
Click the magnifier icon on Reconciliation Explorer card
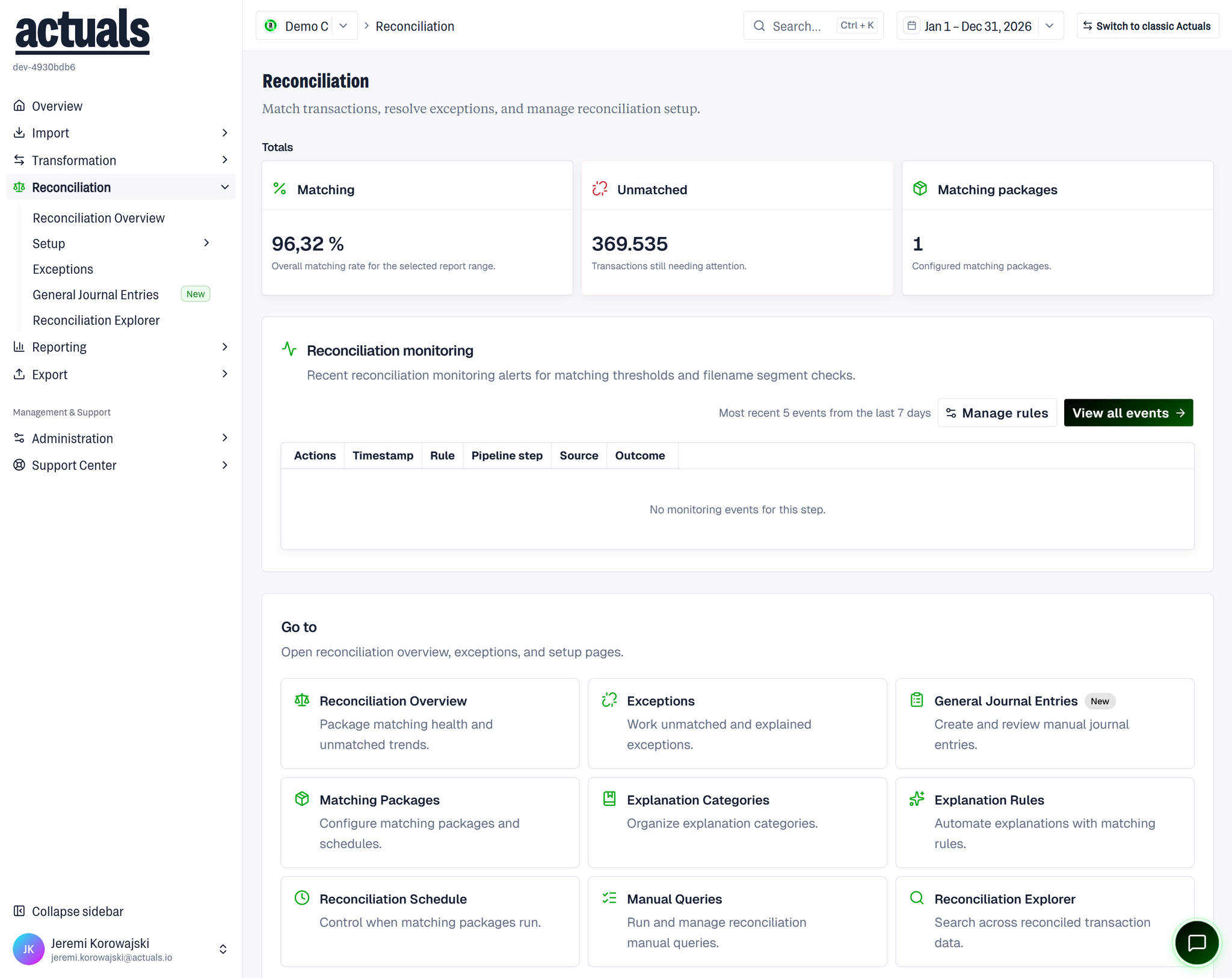tap(917, 898)
